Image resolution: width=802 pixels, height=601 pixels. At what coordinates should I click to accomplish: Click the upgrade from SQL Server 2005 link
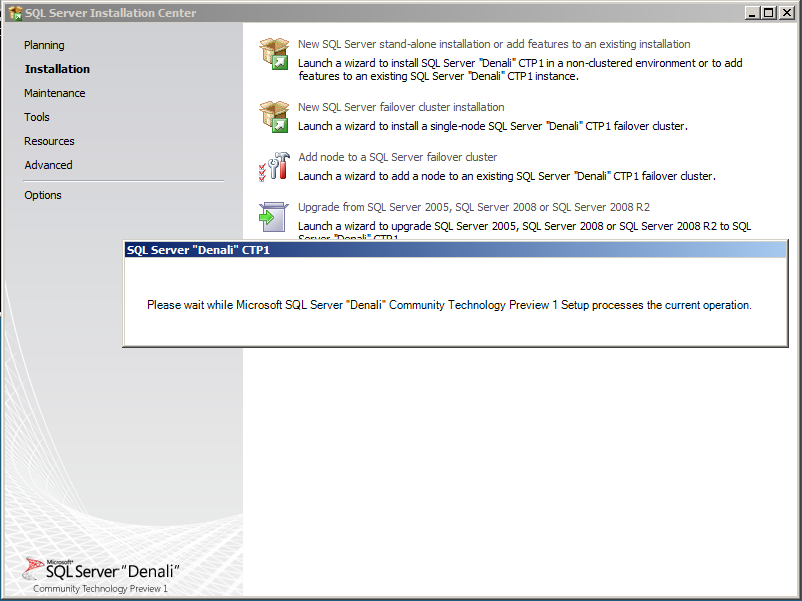pyautogui.click(x=471, y=207)
